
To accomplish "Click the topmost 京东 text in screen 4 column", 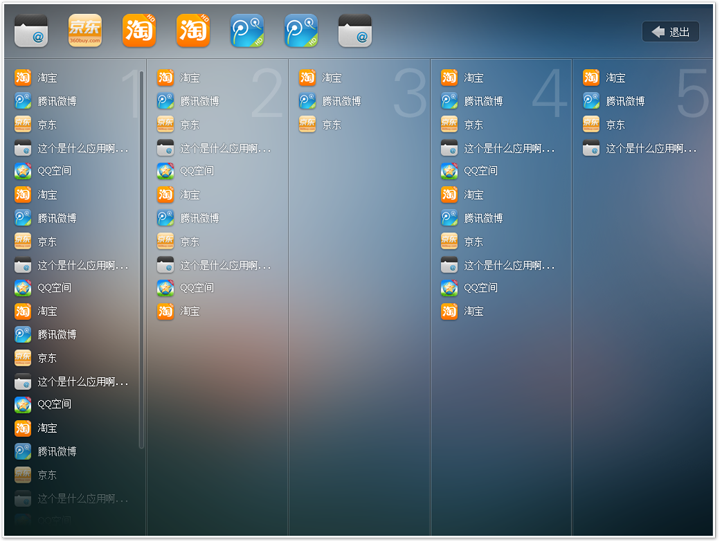I will tap(473, 125).
